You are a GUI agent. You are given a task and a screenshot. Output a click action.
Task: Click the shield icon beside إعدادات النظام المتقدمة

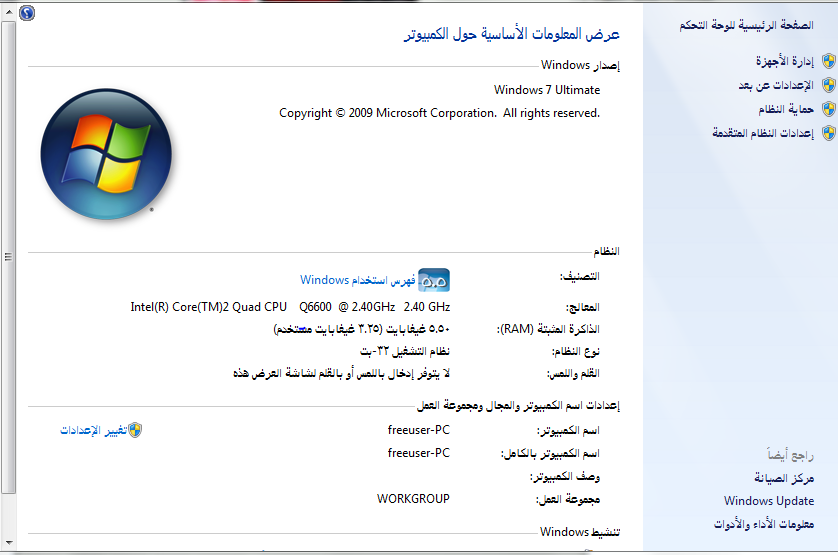coord(828,133)
